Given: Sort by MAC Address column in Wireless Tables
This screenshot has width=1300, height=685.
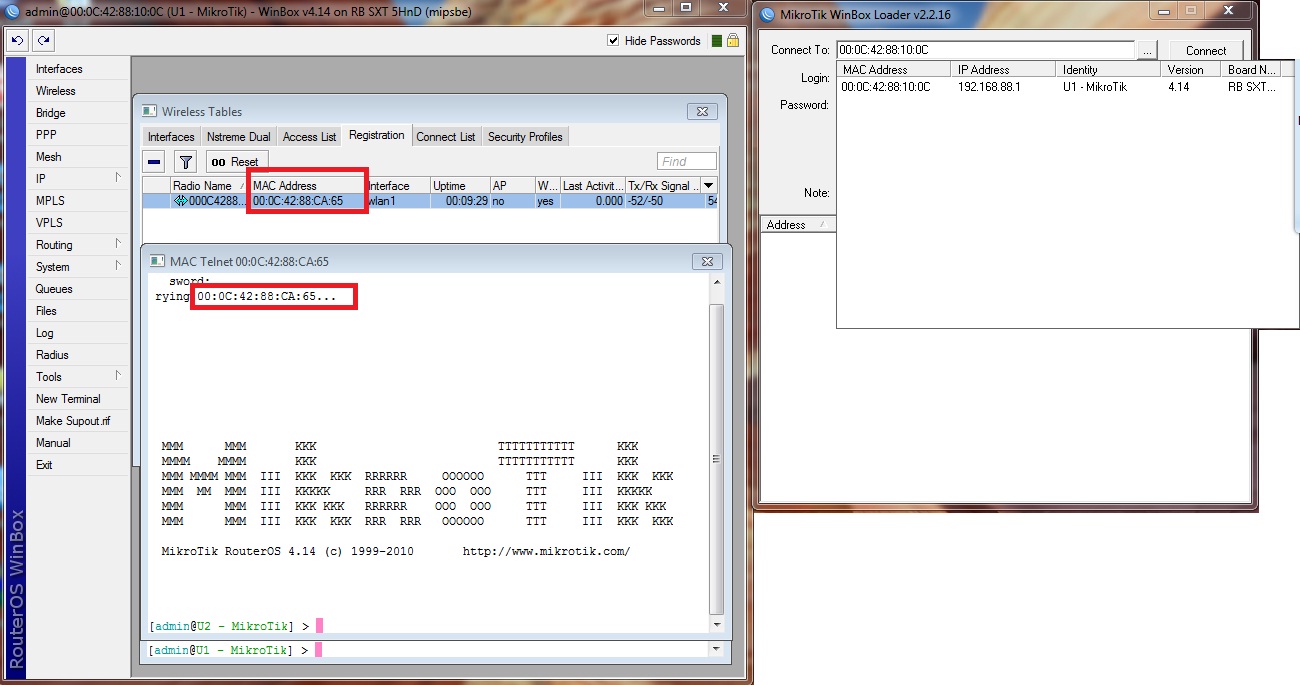Looking at the screenshot, I should tap(308, 186).
